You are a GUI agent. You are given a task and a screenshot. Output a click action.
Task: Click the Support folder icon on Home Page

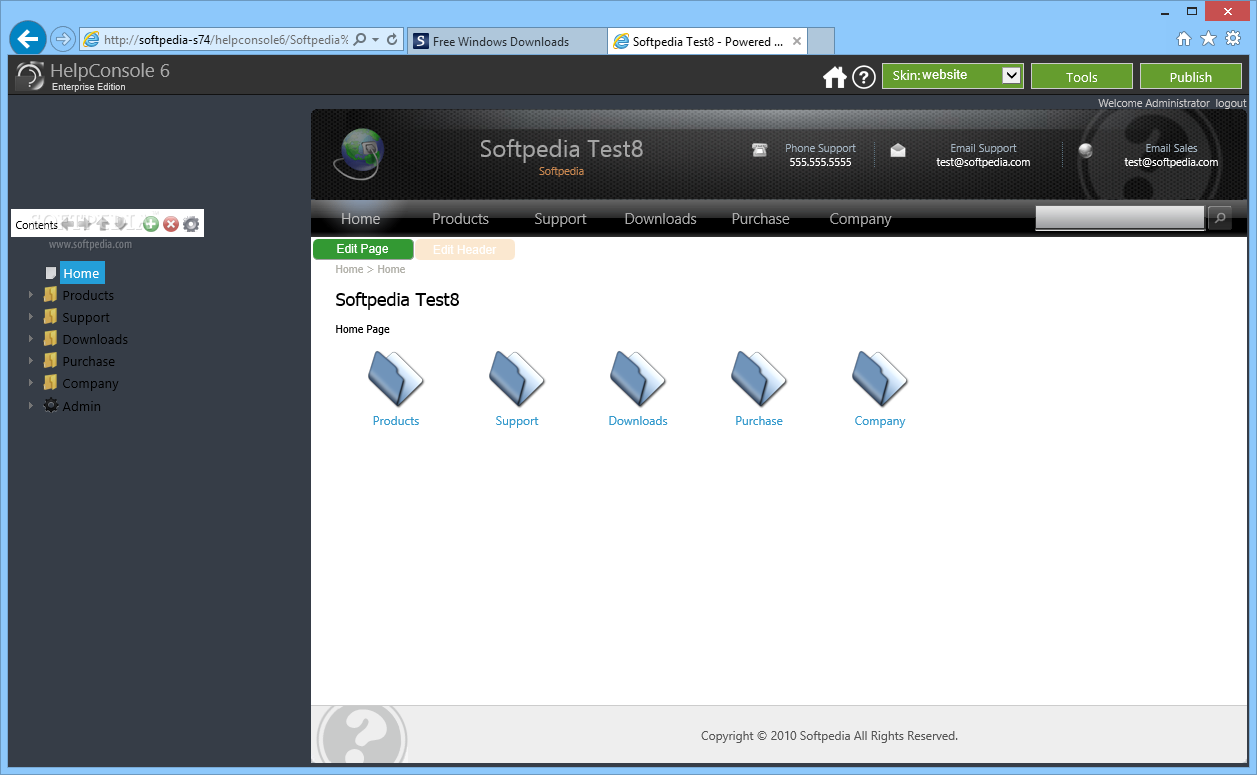click(517, 378)
